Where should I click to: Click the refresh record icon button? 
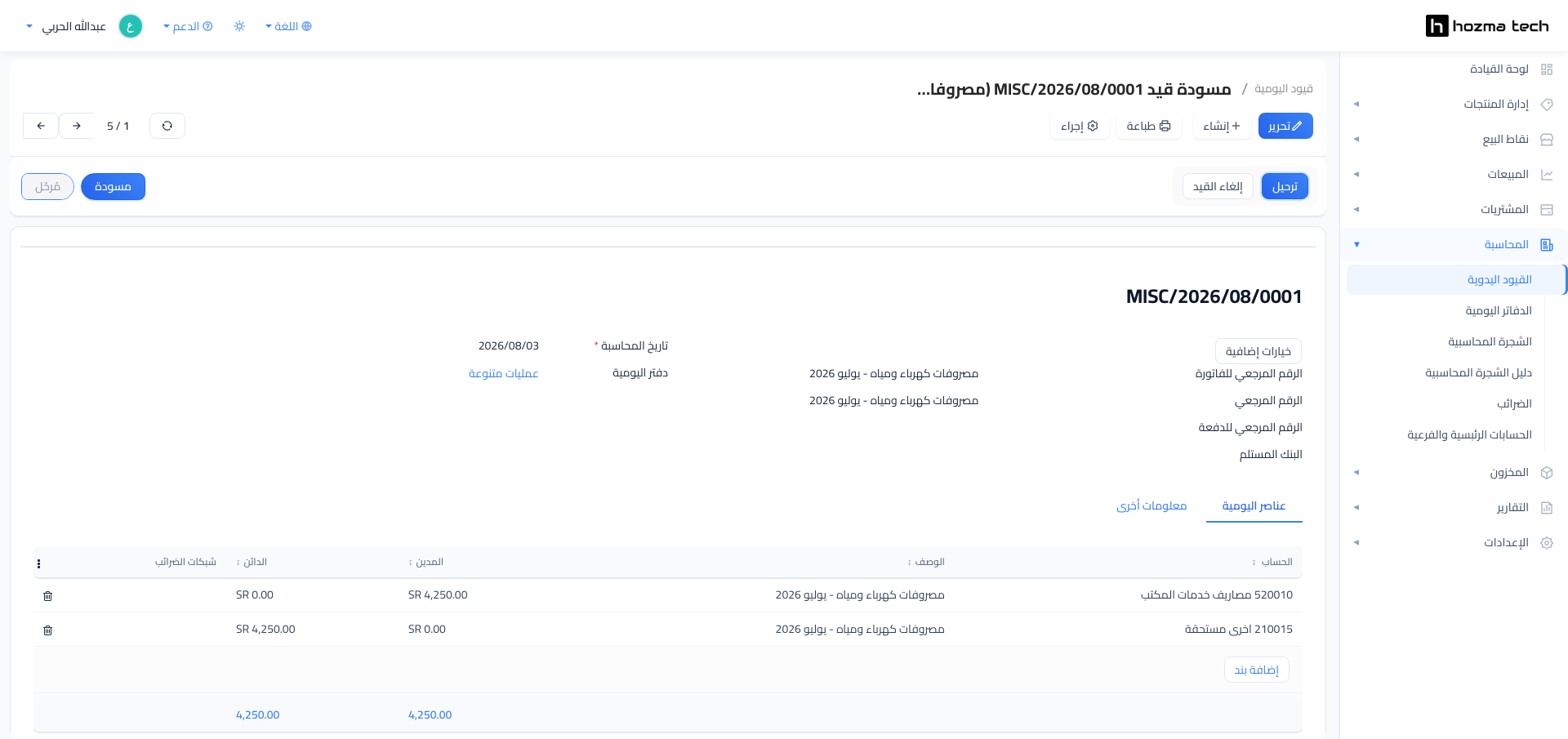pyautogui.click(x=167, y=126)
